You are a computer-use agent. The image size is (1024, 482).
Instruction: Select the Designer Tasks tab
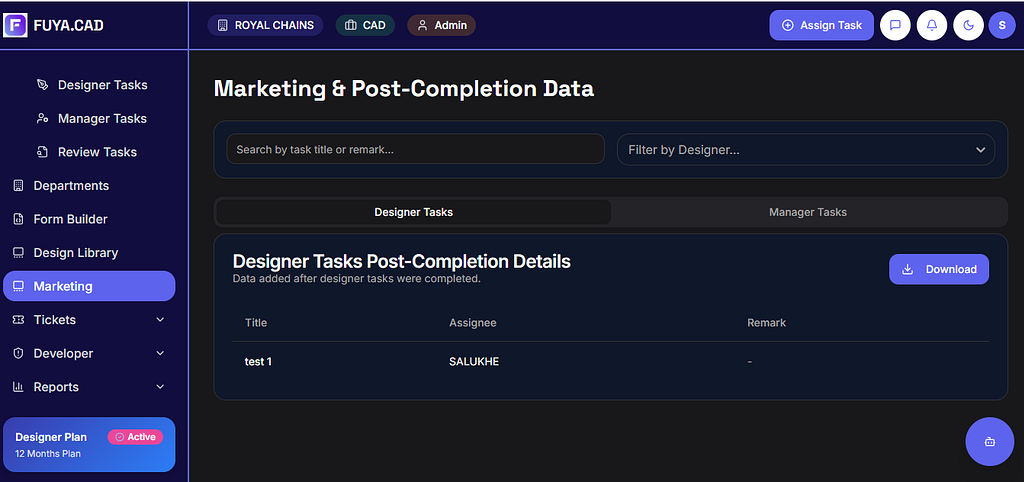pos(413,212)
